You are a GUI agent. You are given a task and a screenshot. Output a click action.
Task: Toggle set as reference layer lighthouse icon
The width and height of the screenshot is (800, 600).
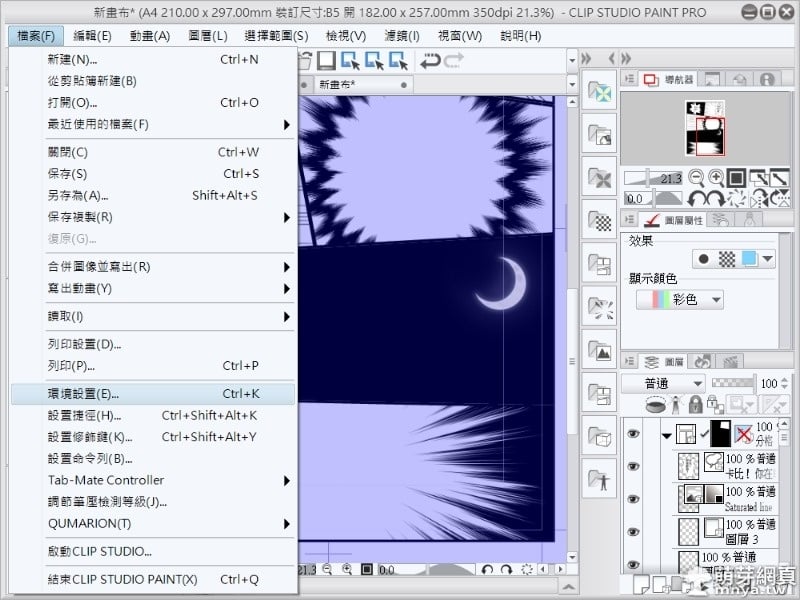coord(676,404)
